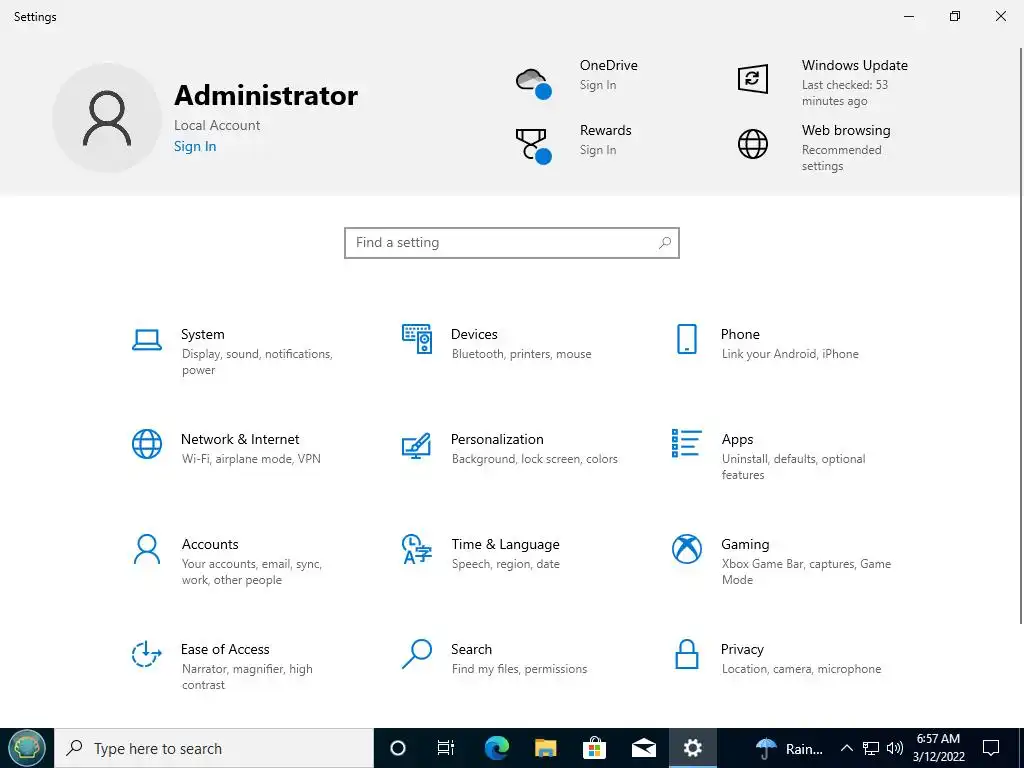Launch Microsoft Edge from taskbar

click(497, 748)
